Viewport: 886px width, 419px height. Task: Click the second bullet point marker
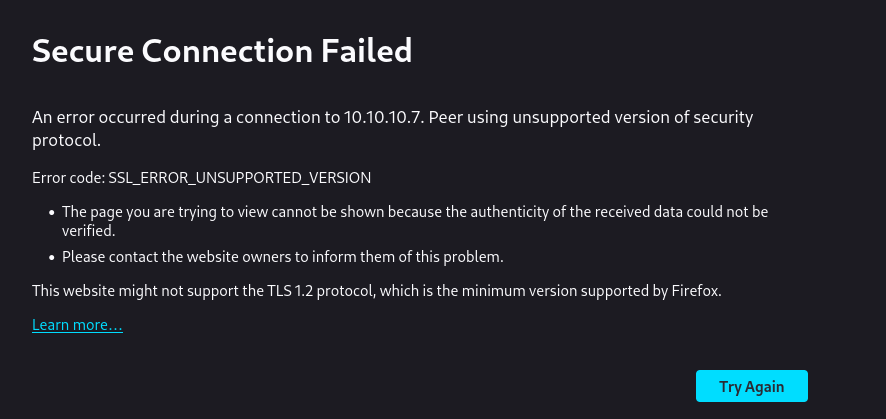click(51, 258)
